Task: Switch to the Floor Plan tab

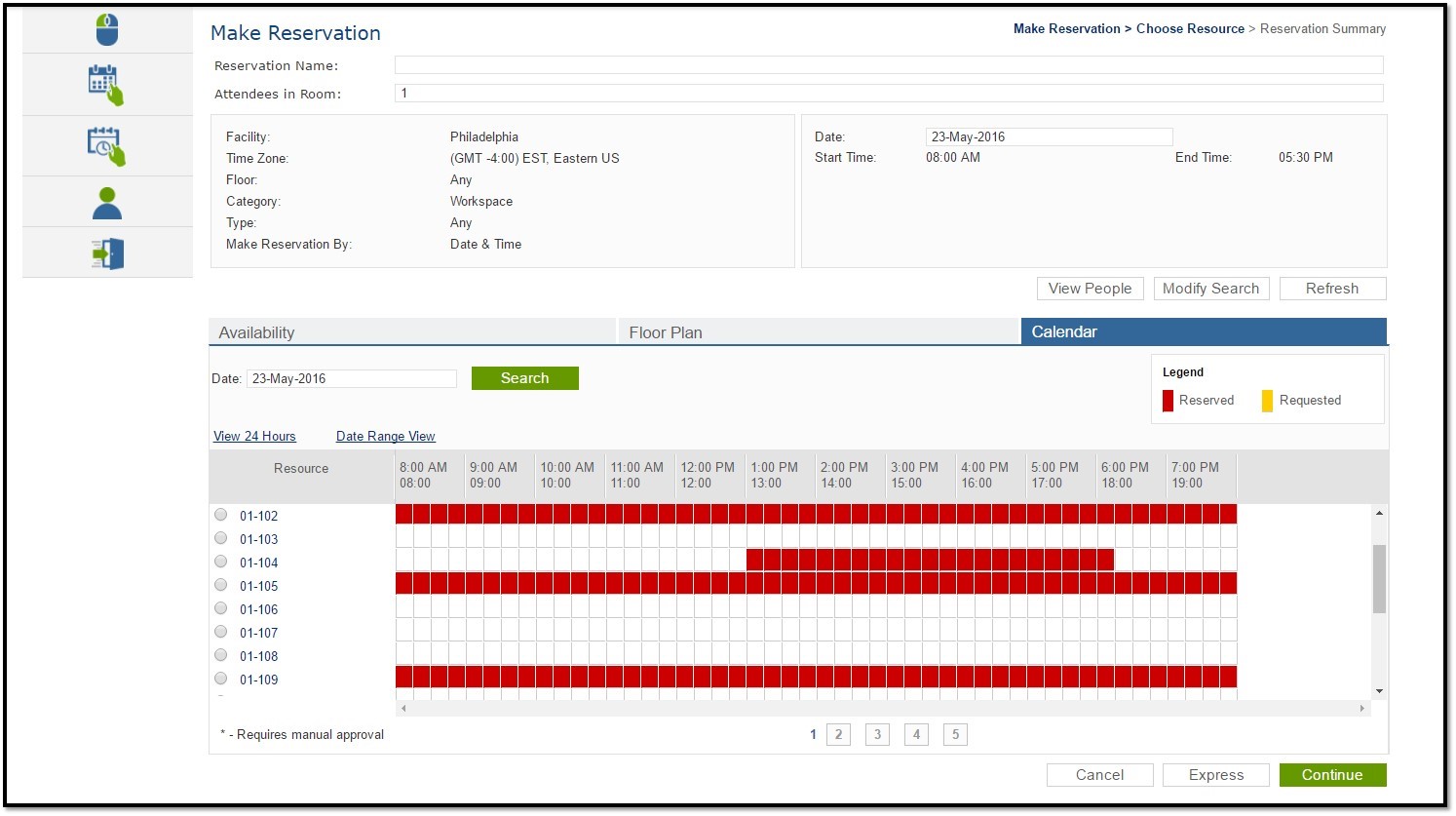Action: coord(819,332)
